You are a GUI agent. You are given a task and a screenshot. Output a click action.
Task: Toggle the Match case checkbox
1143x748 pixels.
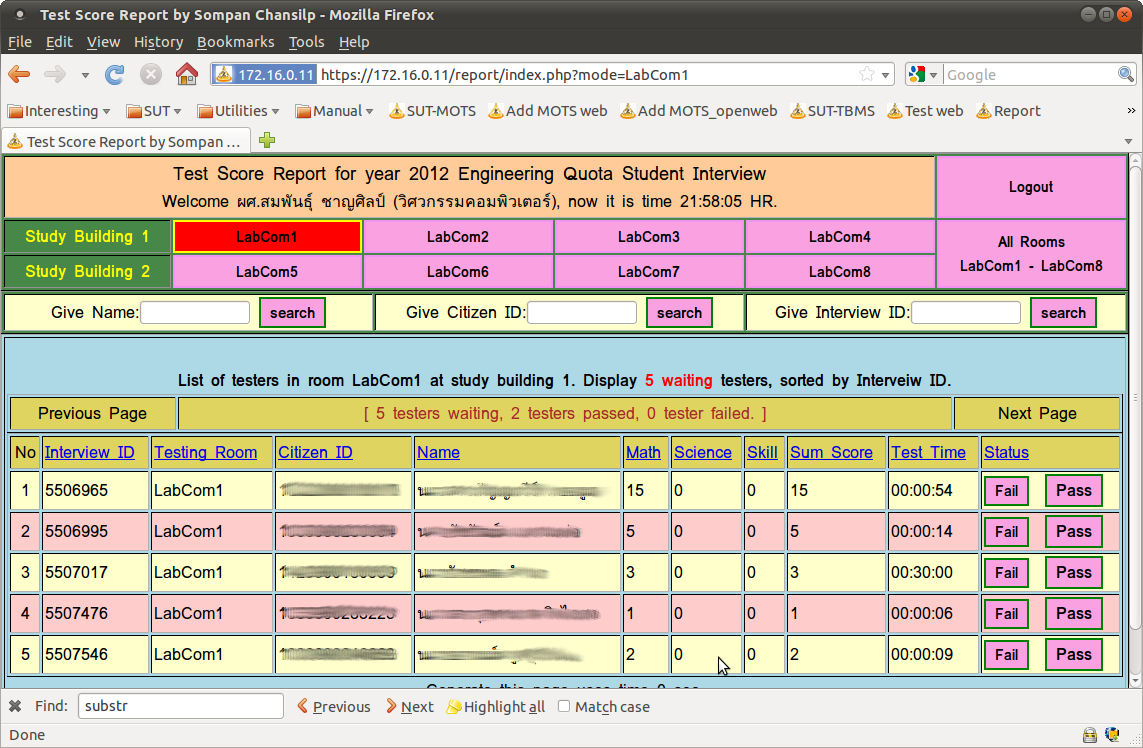pos(563,706)
